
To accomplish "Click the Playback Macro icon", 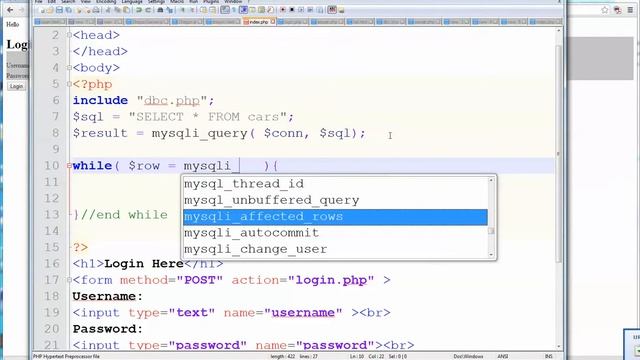I will pos(301,10).
